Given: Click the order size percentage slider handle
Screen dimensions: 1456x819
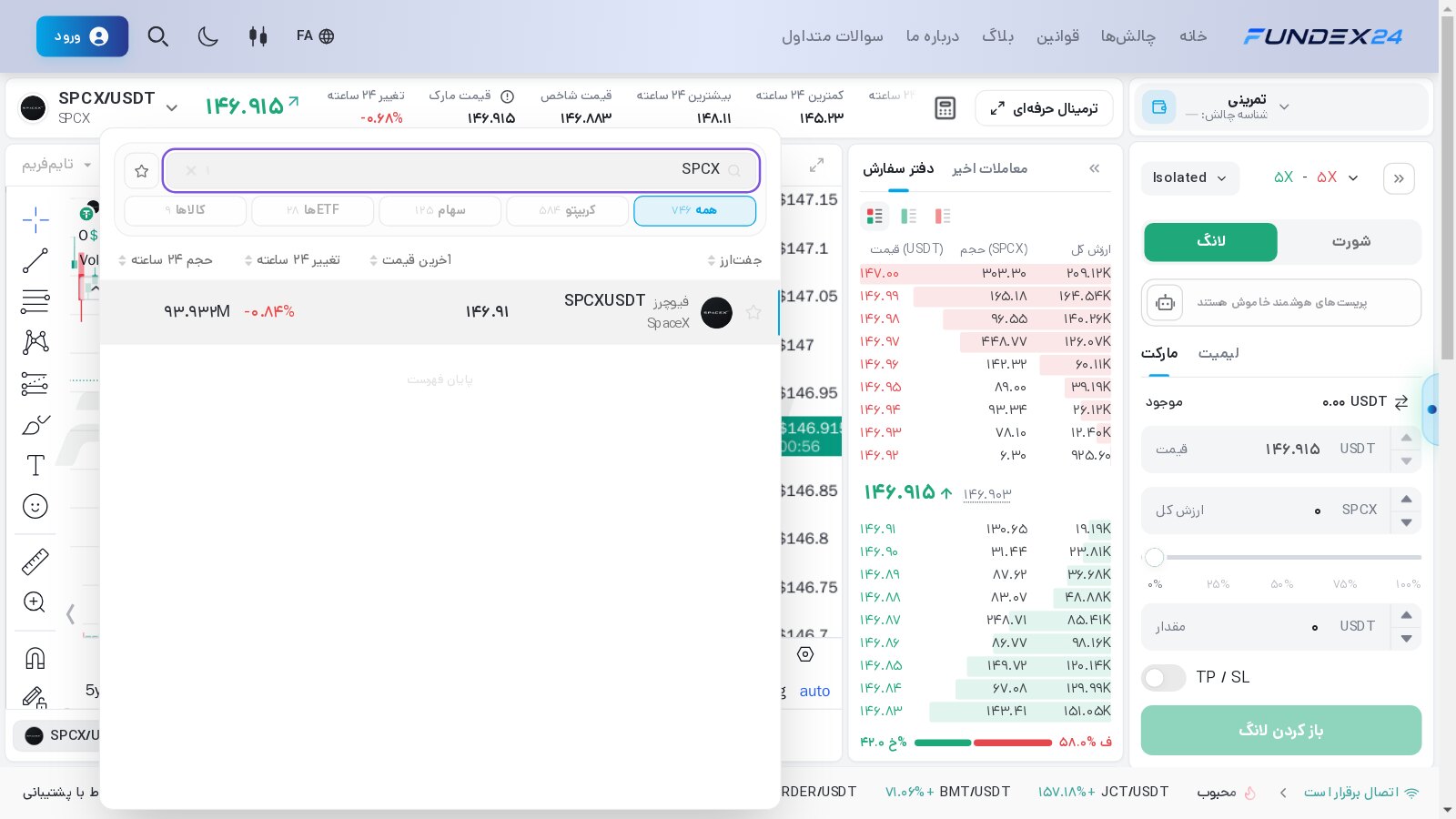Looking at the screenshot, I should click(1155, 557).
